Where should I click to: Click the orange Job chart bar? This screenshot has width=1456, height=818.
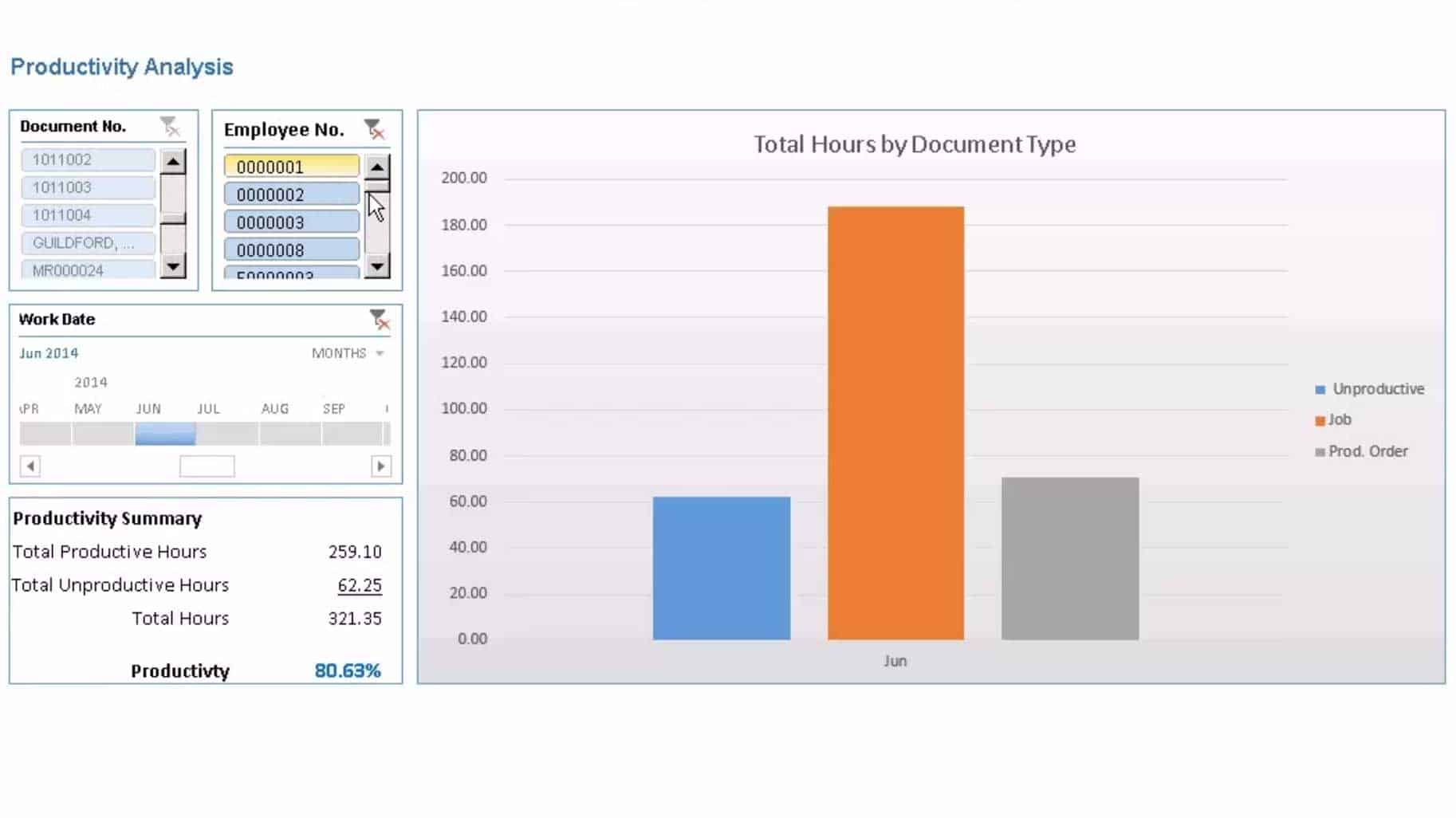coord(896,423)
